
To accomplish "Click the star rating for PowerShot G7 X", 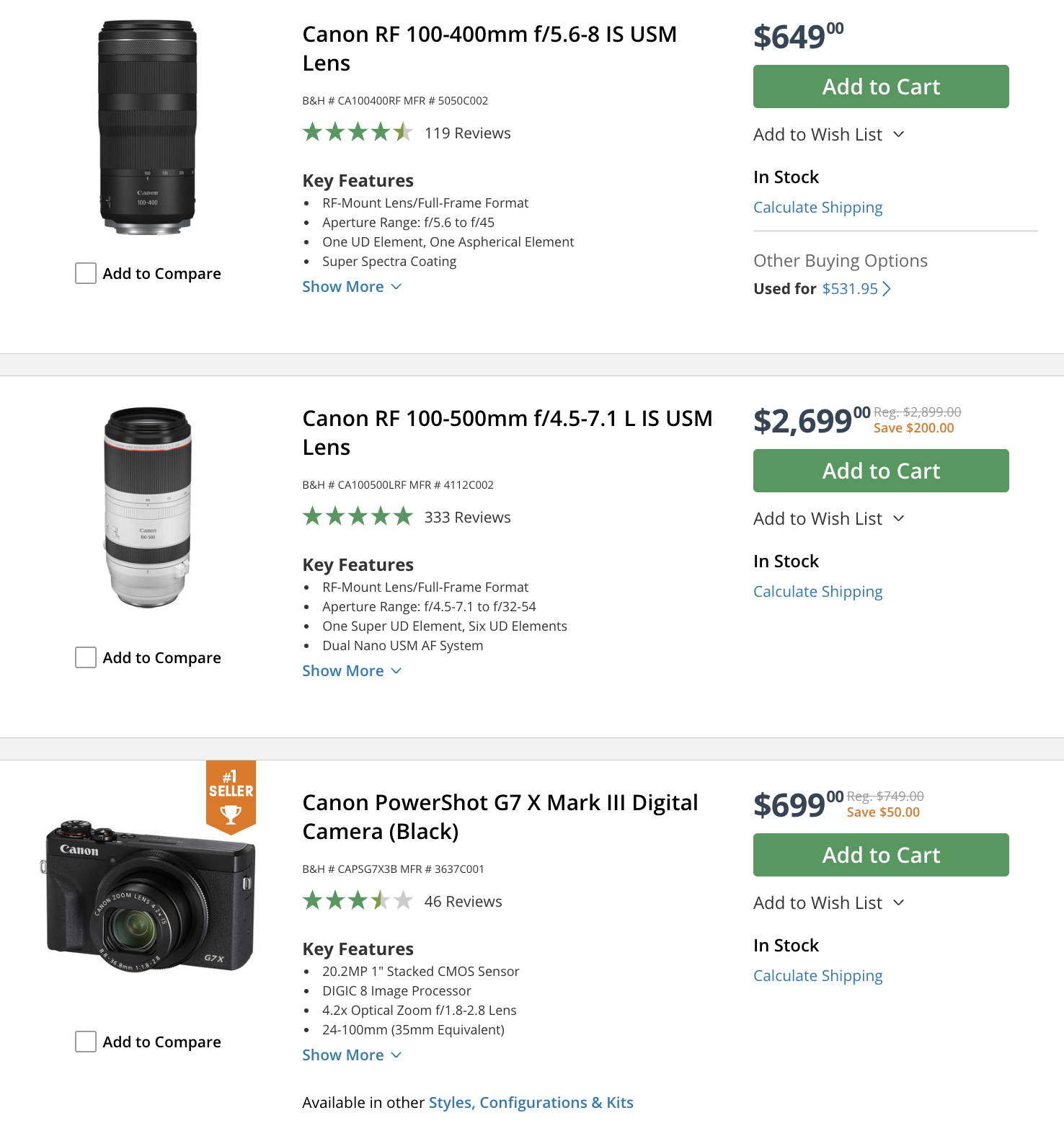I will (358, 901).
